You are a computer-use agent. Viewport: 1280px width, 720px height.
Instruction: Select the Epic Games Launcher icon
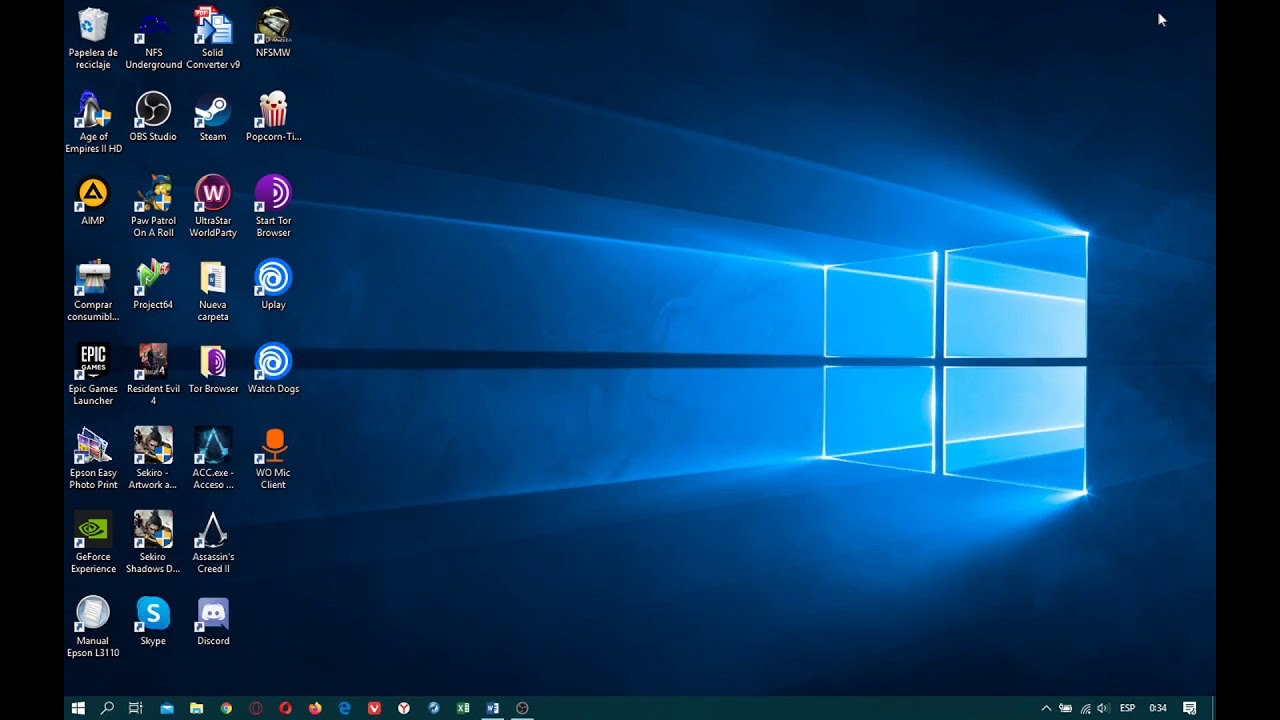point(93,375)
